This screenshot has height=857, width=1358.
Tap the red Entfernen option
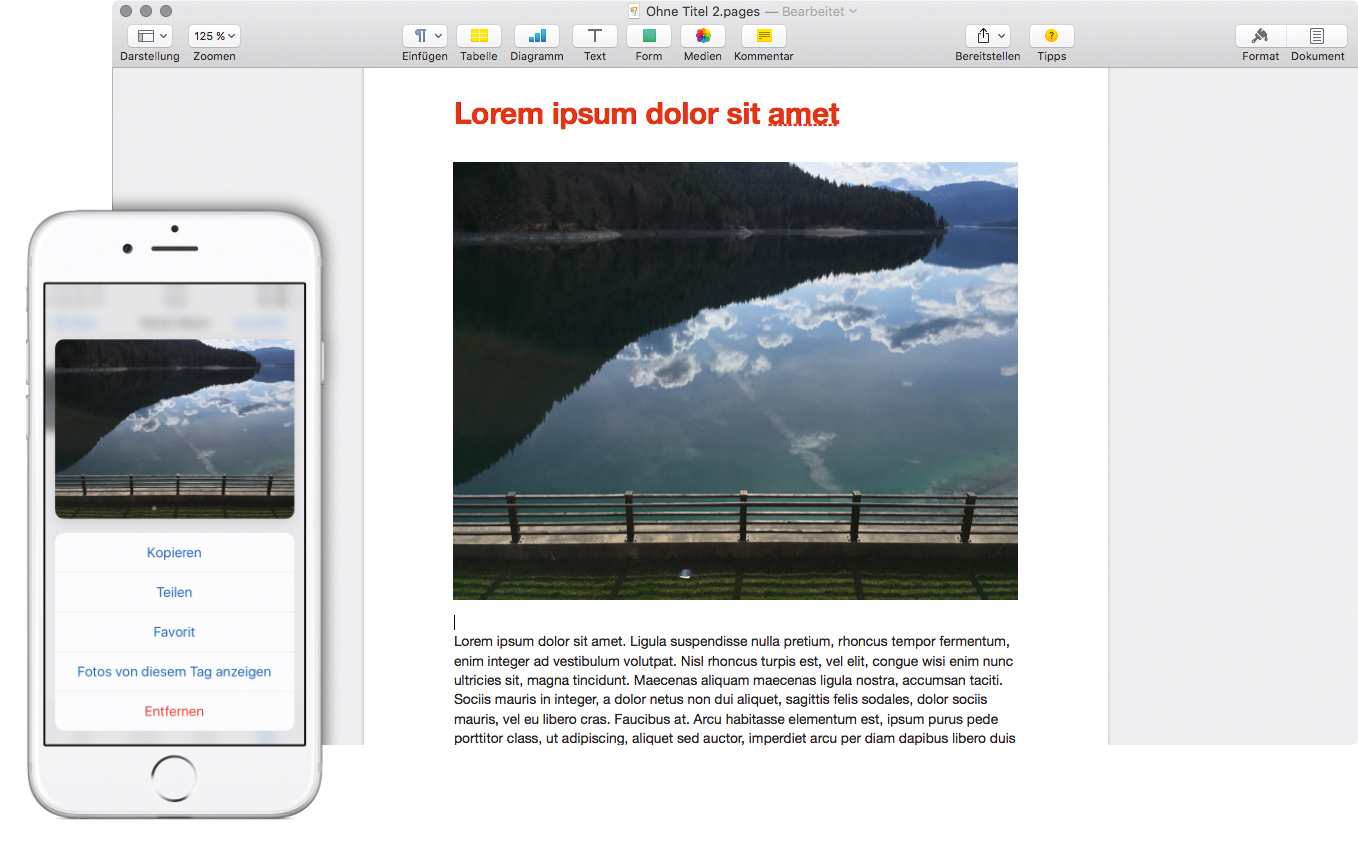174,712
